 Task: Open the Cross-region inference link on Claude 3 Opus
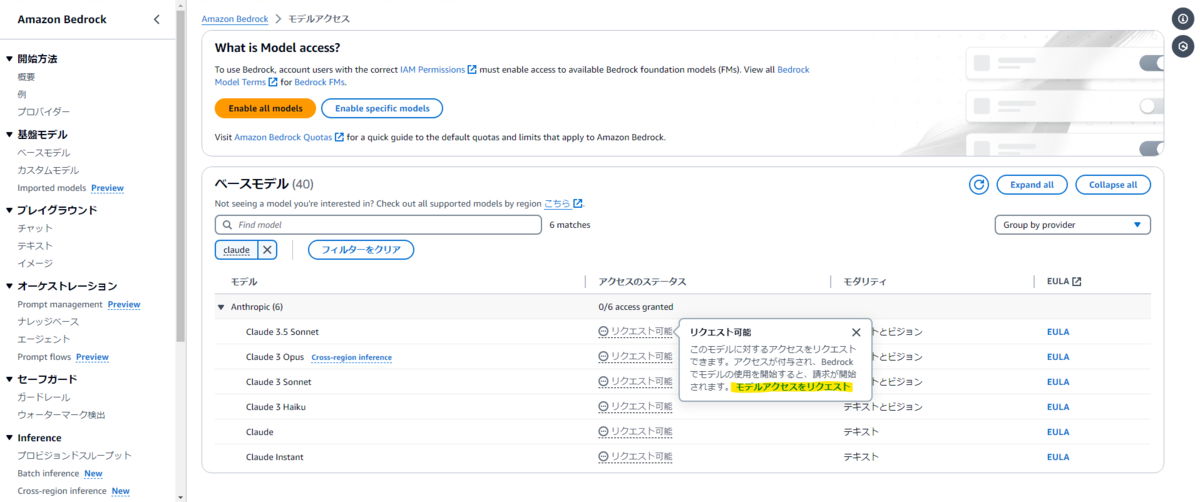351,357
